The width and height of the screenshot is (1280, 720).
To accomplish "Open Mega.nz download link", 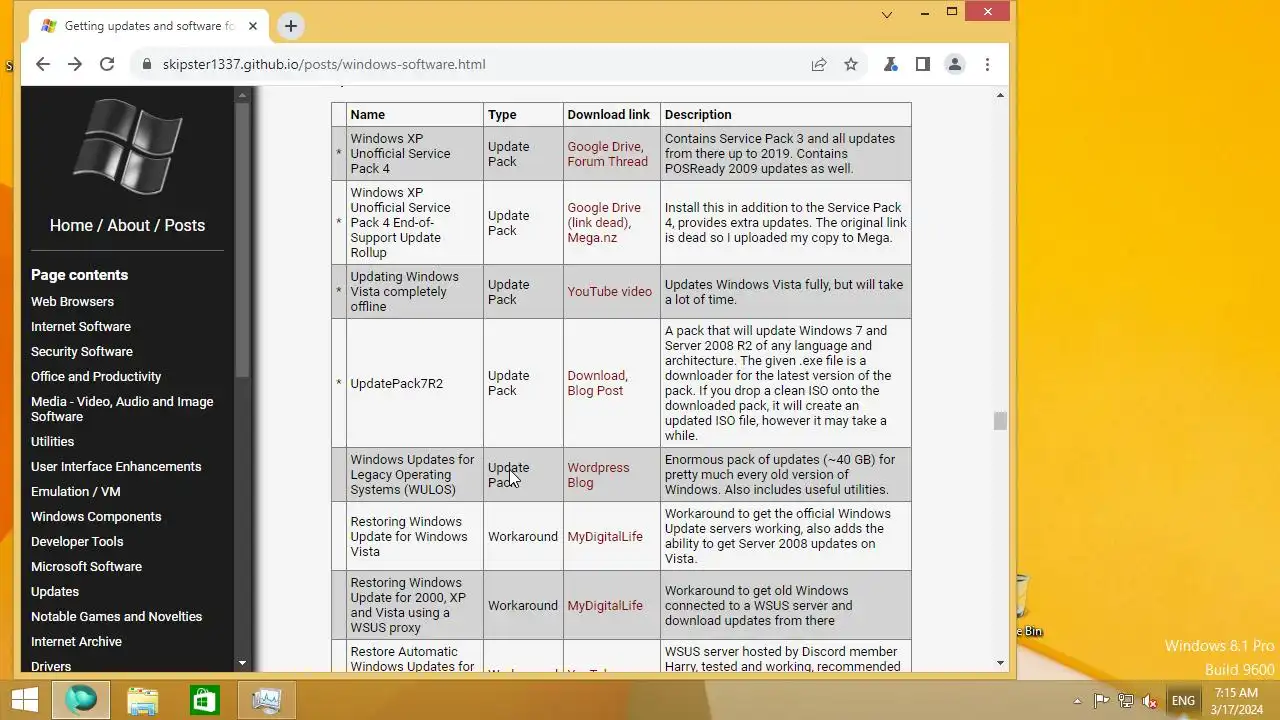I will point(592,238).
